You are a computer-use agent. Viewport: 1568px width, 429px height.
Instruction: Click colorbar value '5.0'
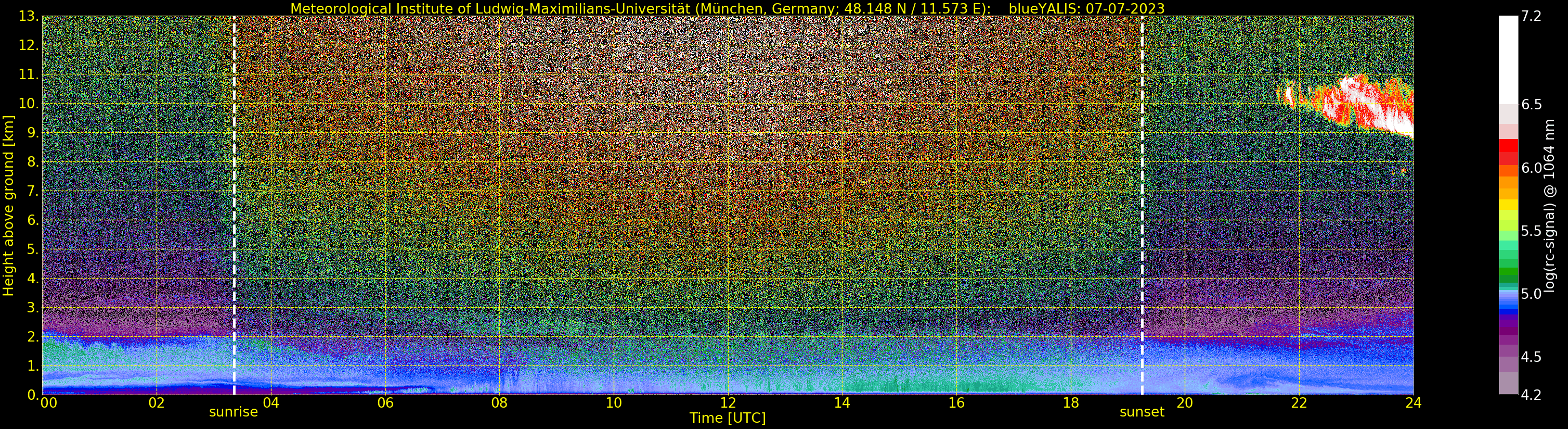point(1532,294)
